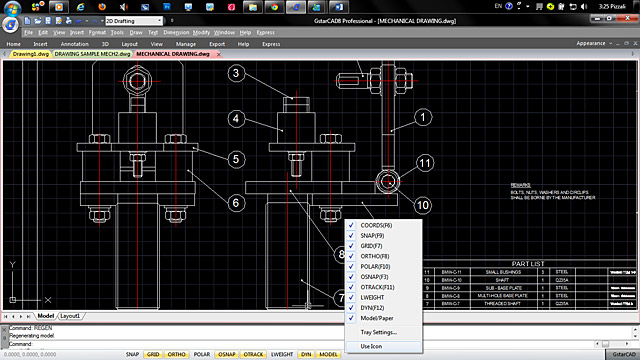Open the Appearance dropdown
This screenshot has height=360, width=640.
point(594,43)
